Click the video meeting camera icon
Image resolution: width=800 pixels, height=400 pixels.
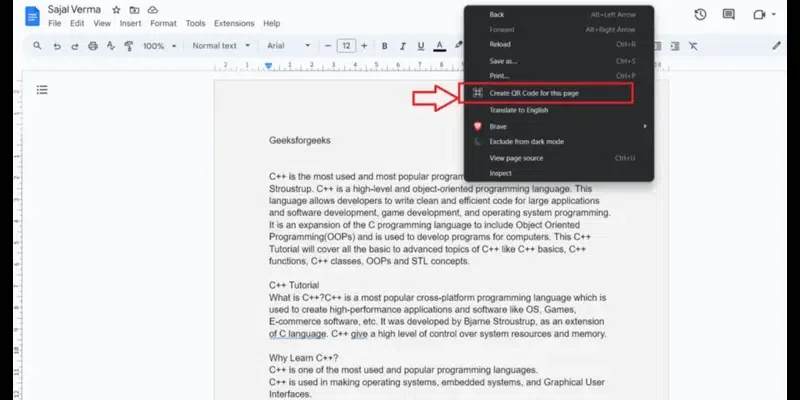(x=759, y=14)
